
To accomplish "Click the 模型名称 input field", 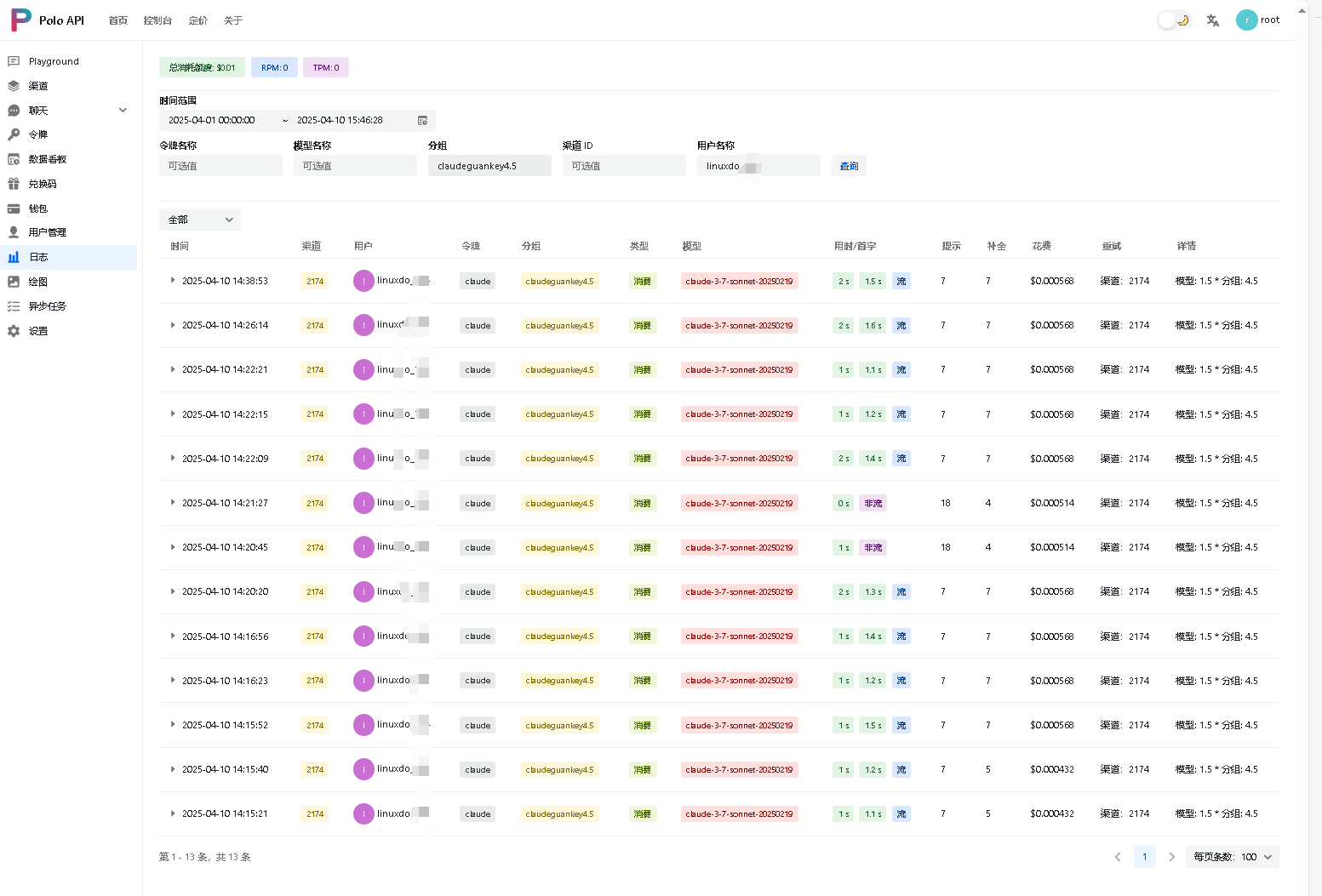I will 355,166.
